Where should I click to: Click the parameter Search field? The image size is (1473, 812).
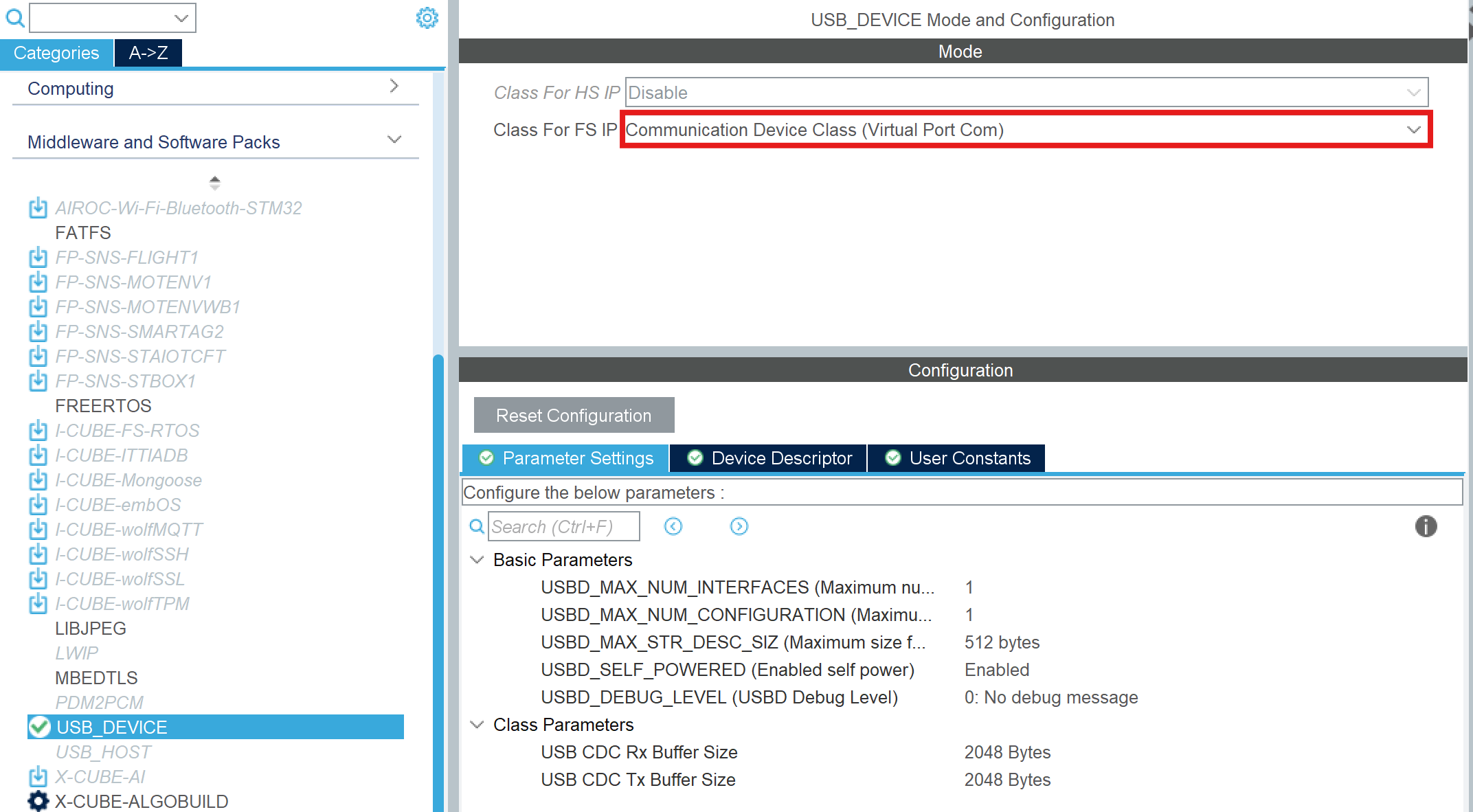pos(563,526)
